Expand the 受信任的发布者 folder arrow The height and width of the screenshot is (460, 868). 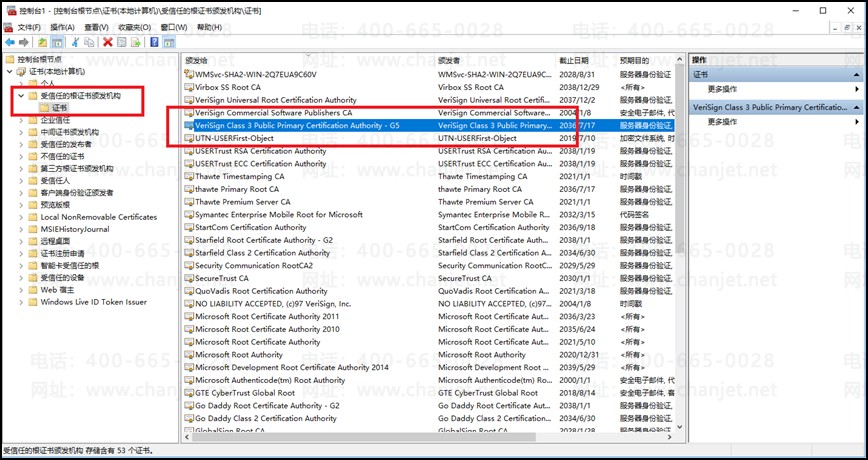(x=21, y=144)
